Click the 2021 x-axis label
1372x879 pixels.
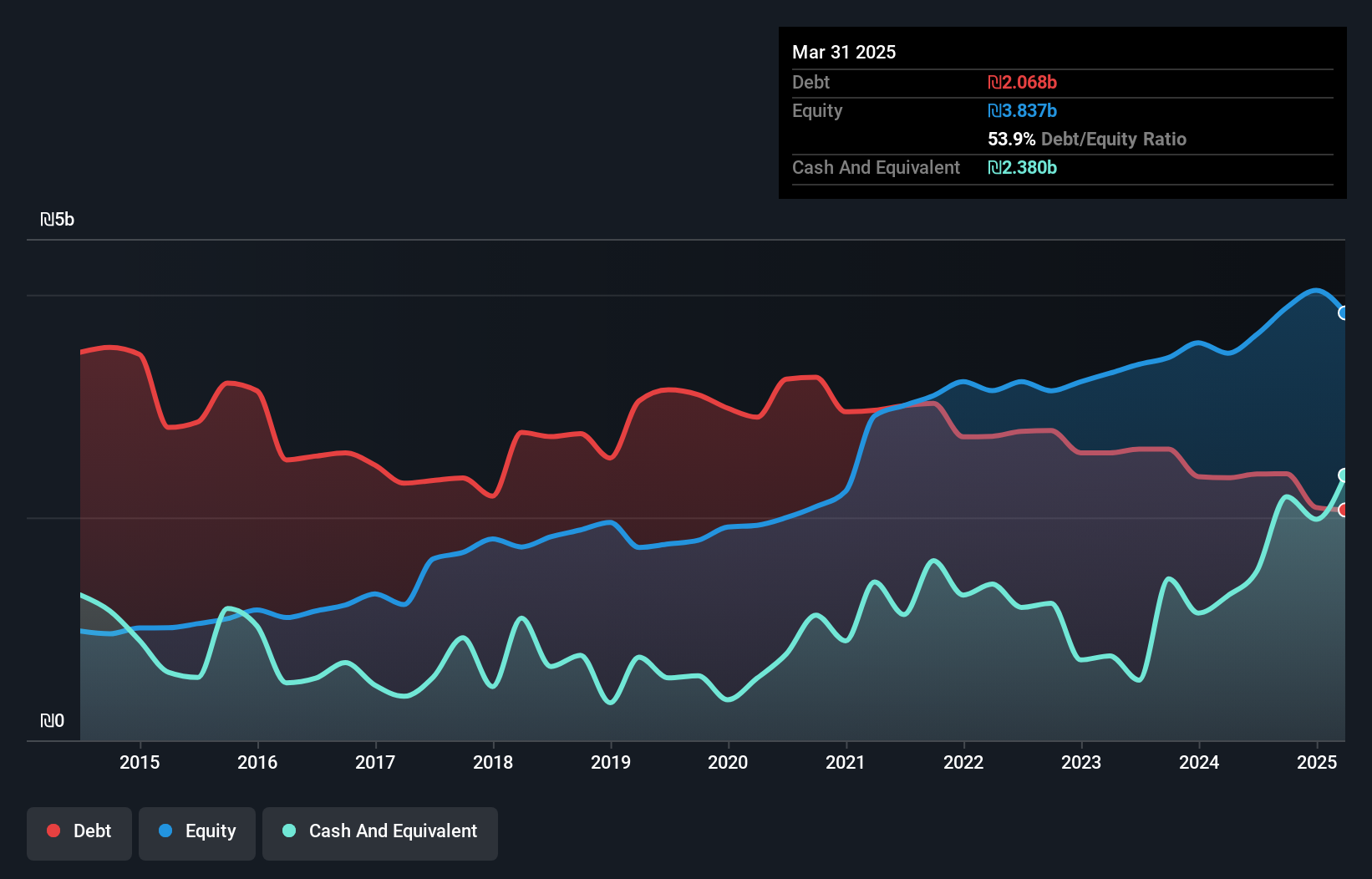click(x=846, y=762)
